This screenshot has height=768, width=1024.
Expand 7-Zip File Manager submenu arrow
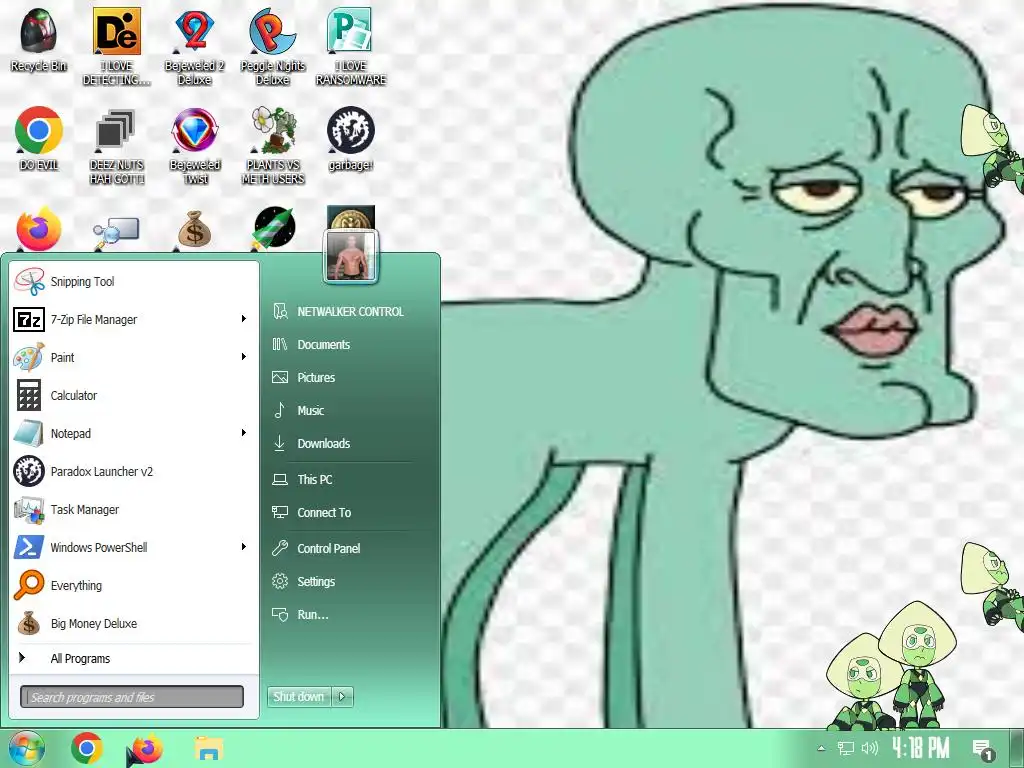(244, 319)
